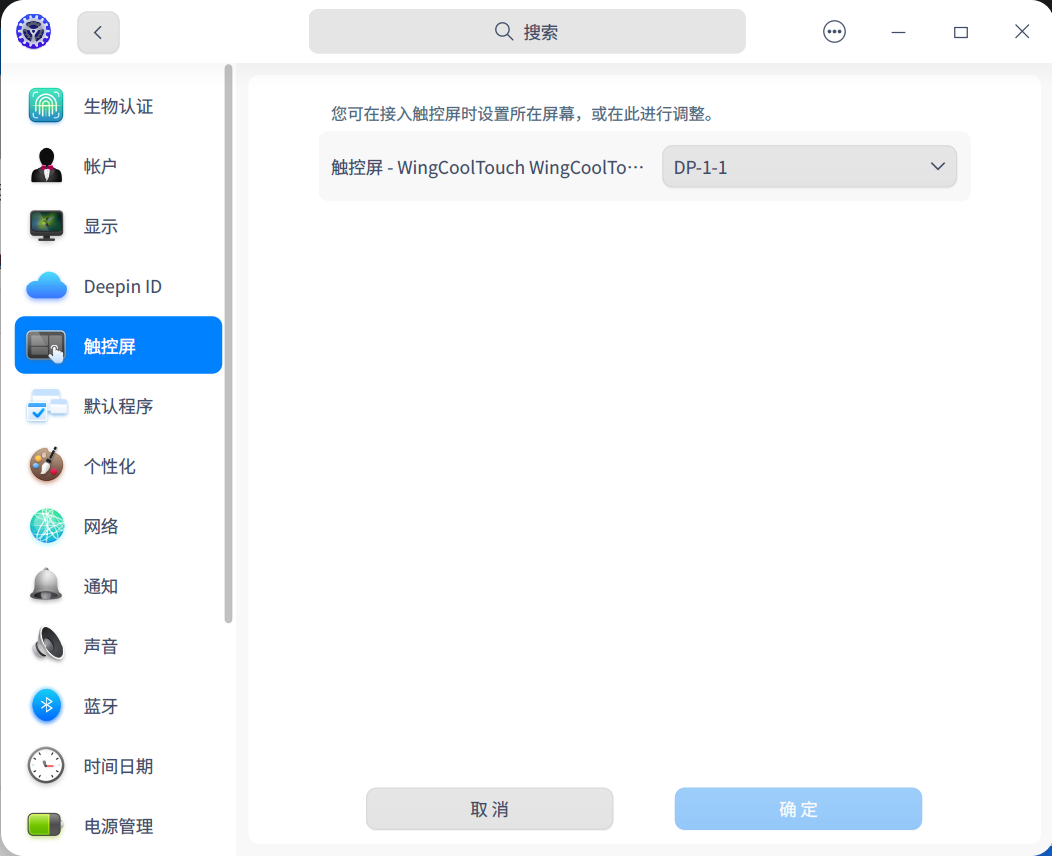The width and height of the screenshot is (1052, 856).
Task: Click the back navigation arrow
Action: (97, 31)
